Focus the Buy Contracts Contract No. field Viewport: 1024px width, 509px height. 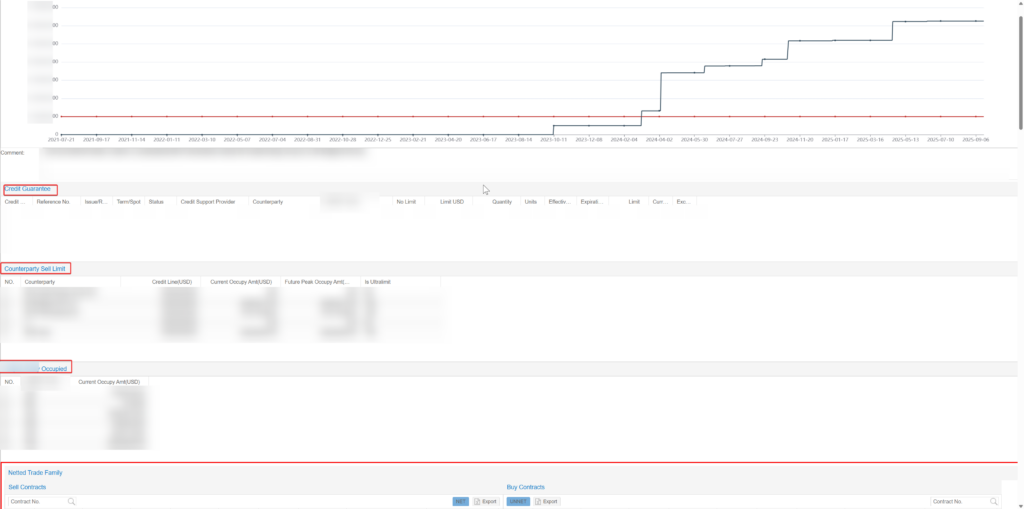click(958, 501)
